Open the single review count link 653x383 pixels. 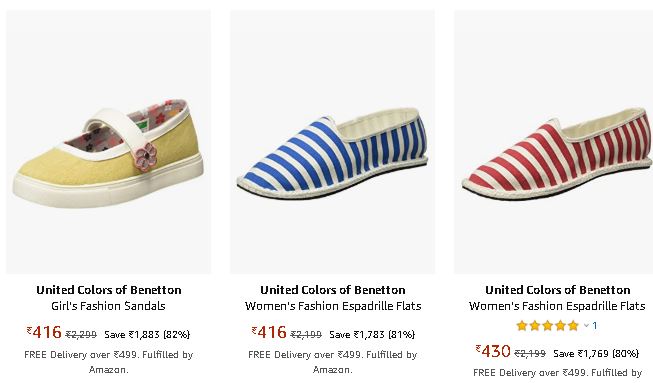[595, 326]
